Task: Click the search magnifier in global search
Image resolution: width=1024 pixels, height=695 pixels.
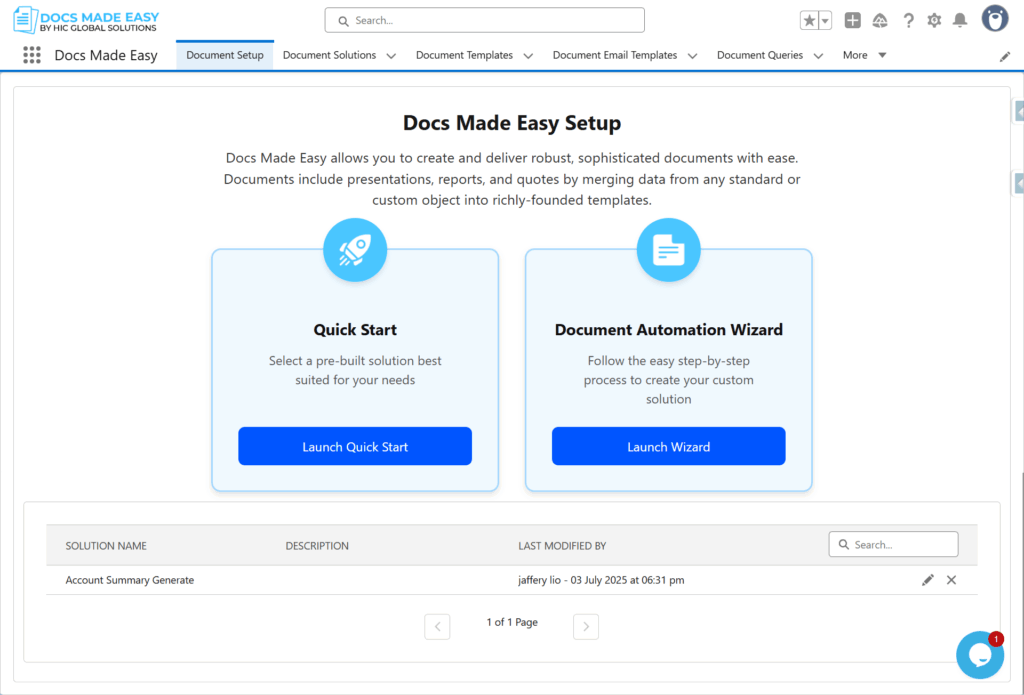Action: tap(343, 21)
